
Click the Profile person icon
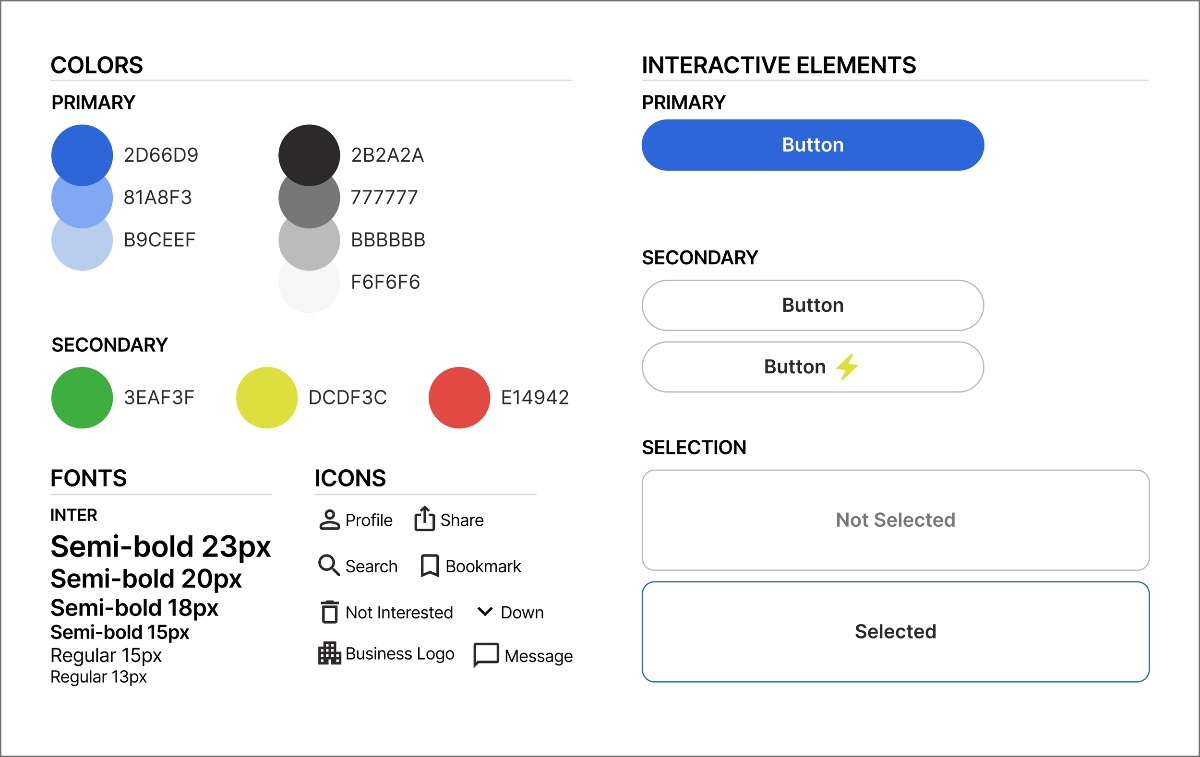point(329,520)
